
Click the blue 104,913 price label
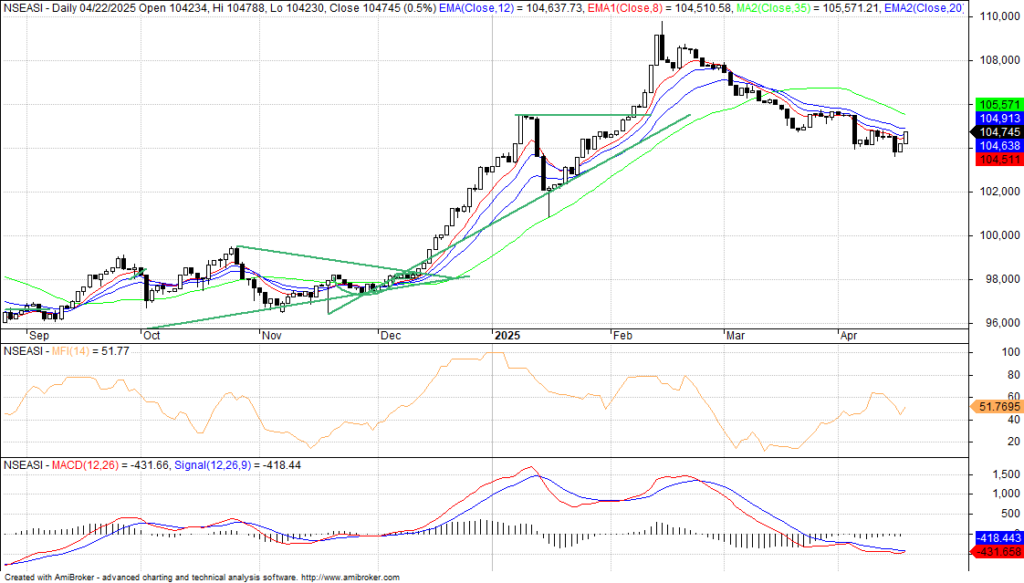coord(997,118)
